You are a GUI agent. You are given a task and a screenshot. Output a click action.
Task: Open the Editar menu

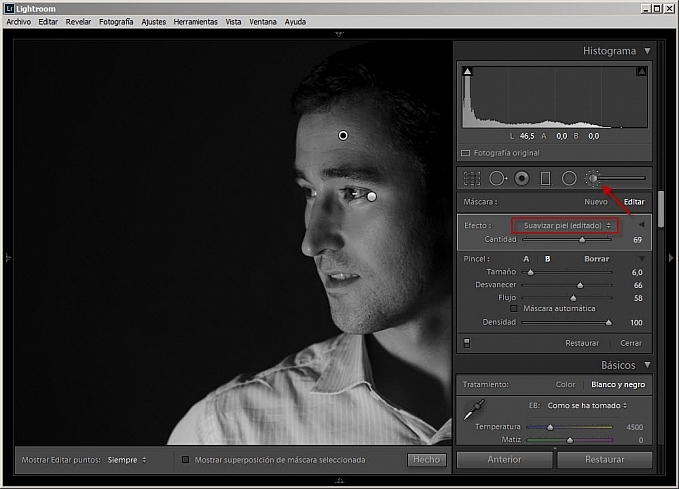pyautogui.click(x=48, y=22)
